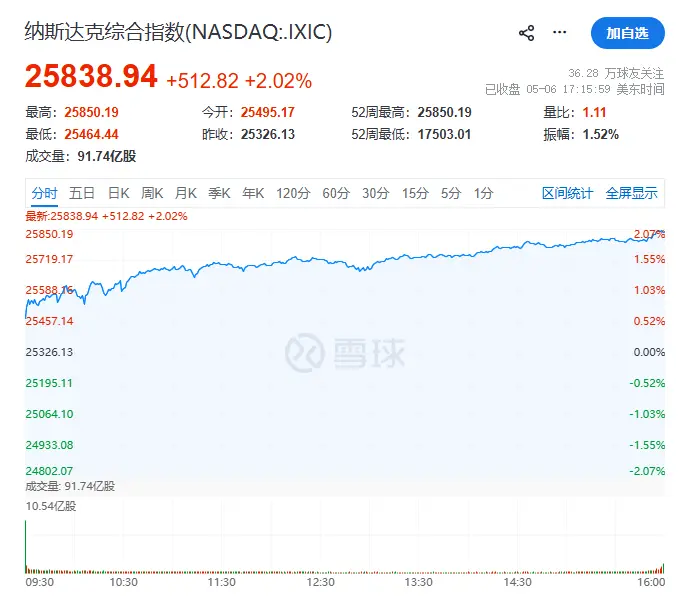Screen dimensions: 682x604
Task: Open the three-dot more options menu
Action: coord(559,32)
